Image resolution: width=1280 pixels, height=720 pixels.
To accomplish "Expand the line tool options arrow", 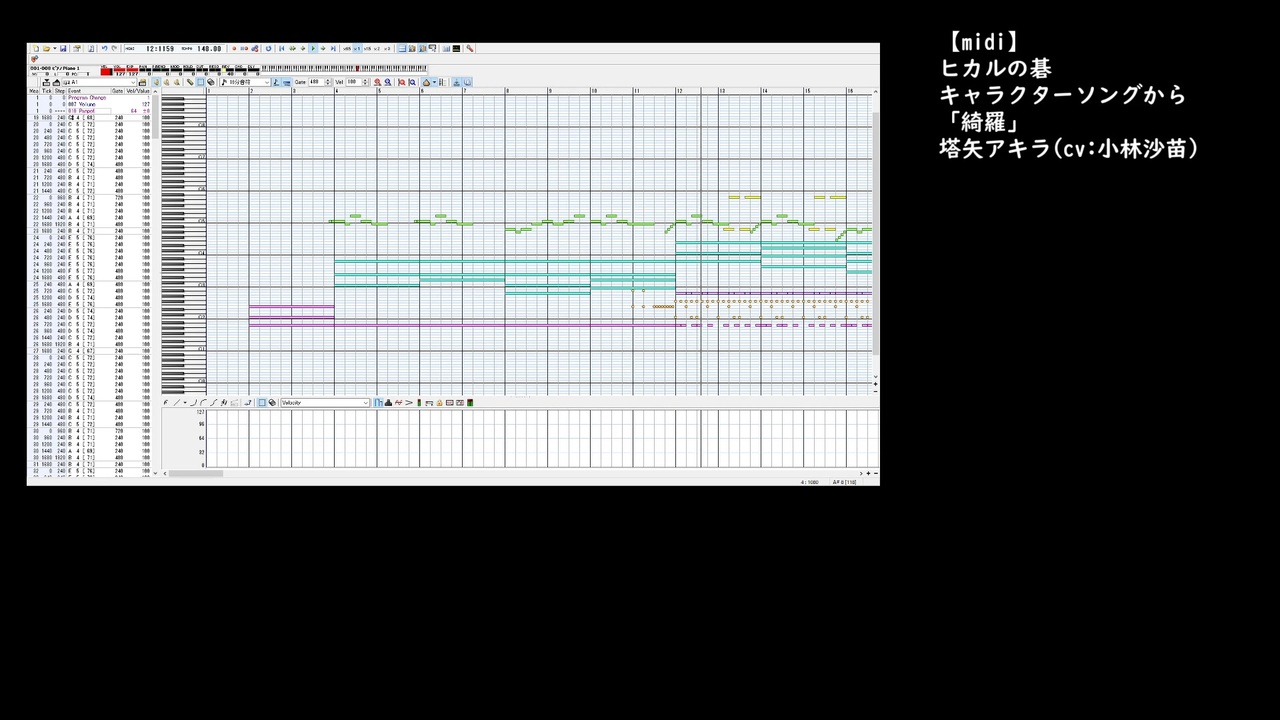I will [x=184, y=403].
